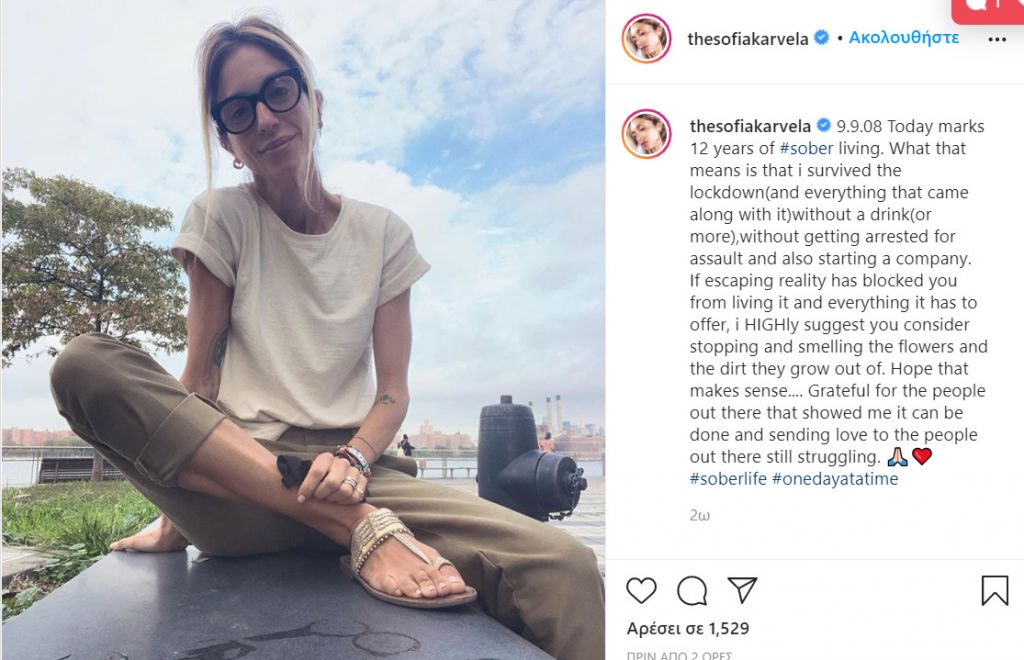Click the Ακολουθήστε follow link
This screenshot has width=1024, height=660.
pyautogui.click(x=904, y=38)
